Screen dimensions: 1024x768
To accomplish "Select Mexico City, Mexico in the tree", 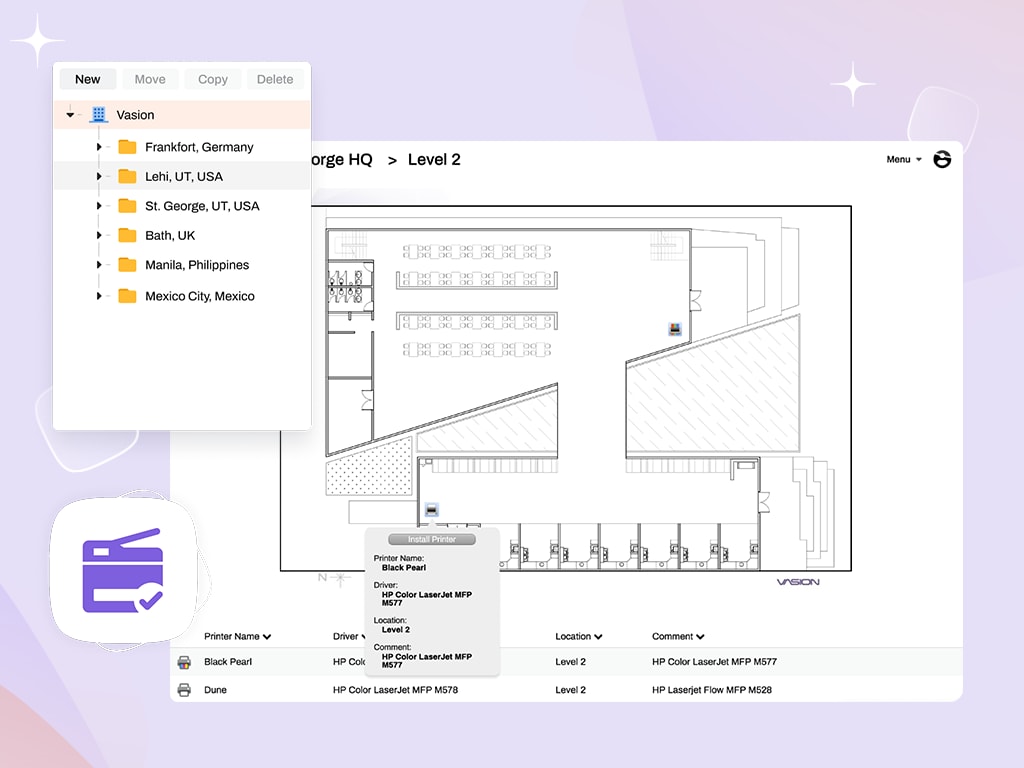I will 199,296.
